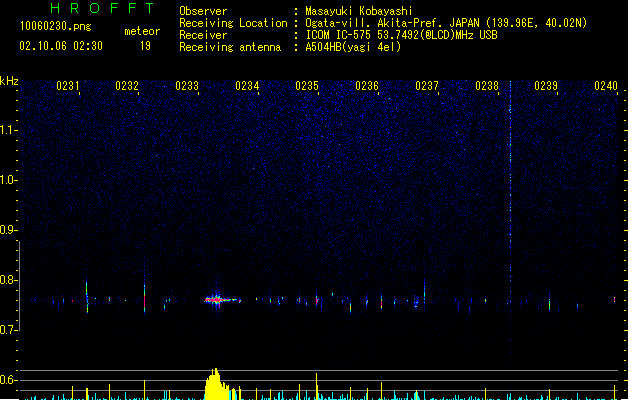Click the Receiver label

[x=203, y=35]
